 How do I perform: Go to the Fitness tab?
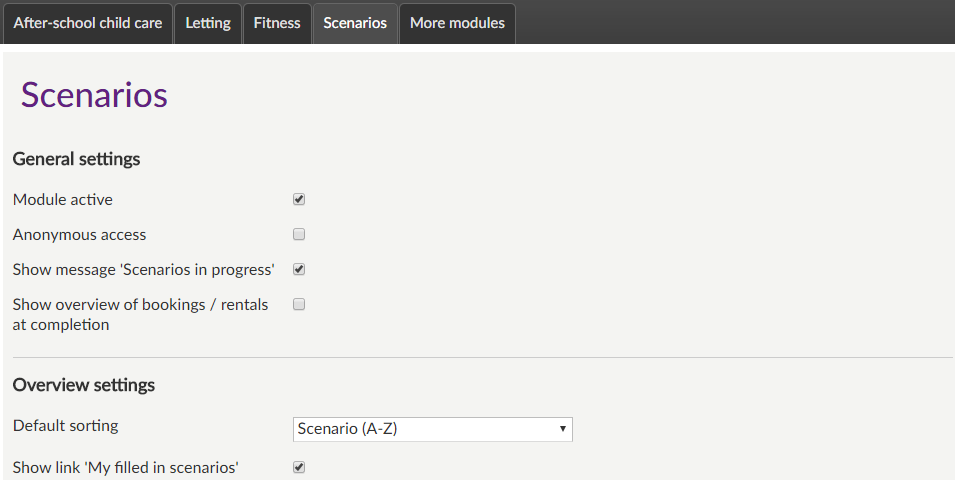277,23
